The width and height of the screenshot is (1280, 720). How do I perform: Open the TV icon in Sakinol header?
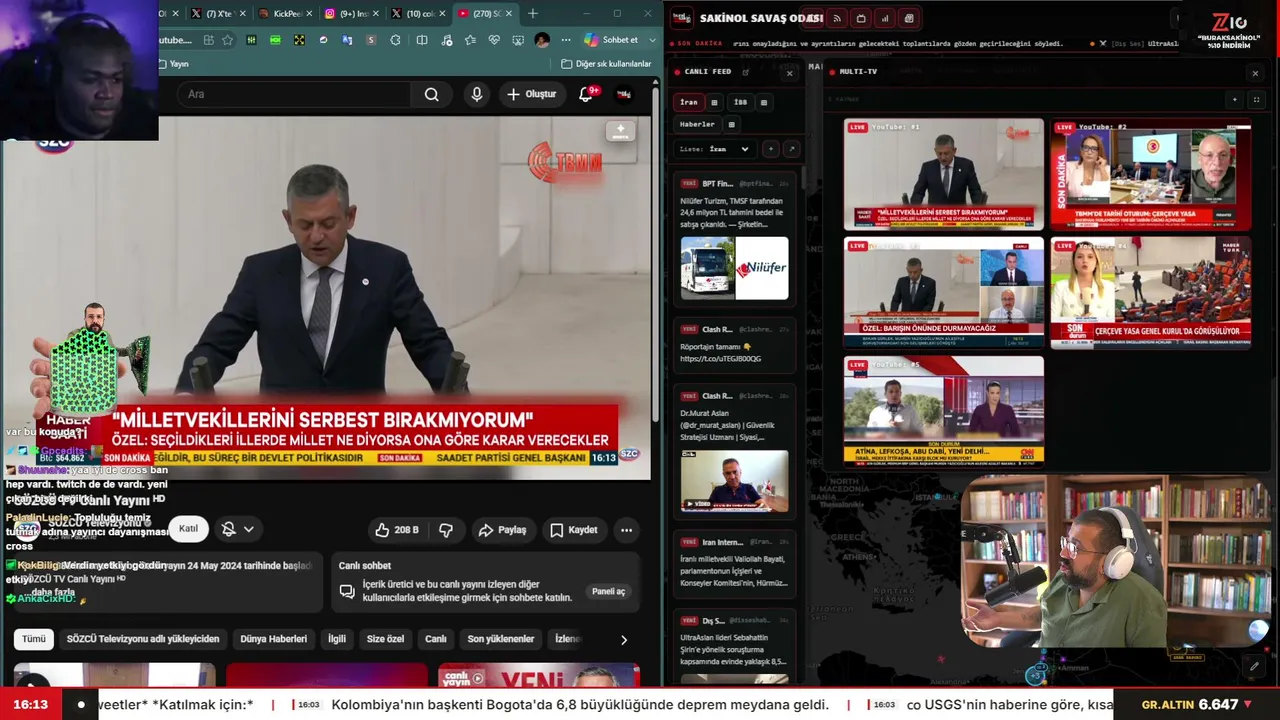(x=861, y=18)
